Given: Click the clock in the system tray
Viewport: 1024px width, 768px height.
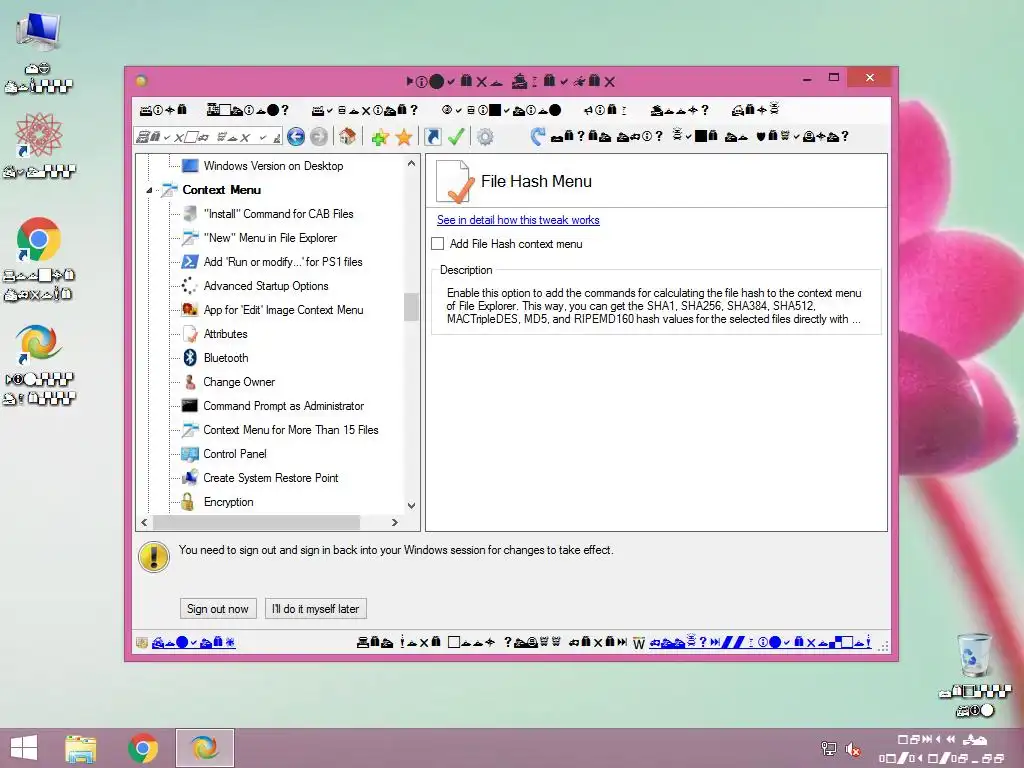Looking at the screenshot, I should (942, 748).
